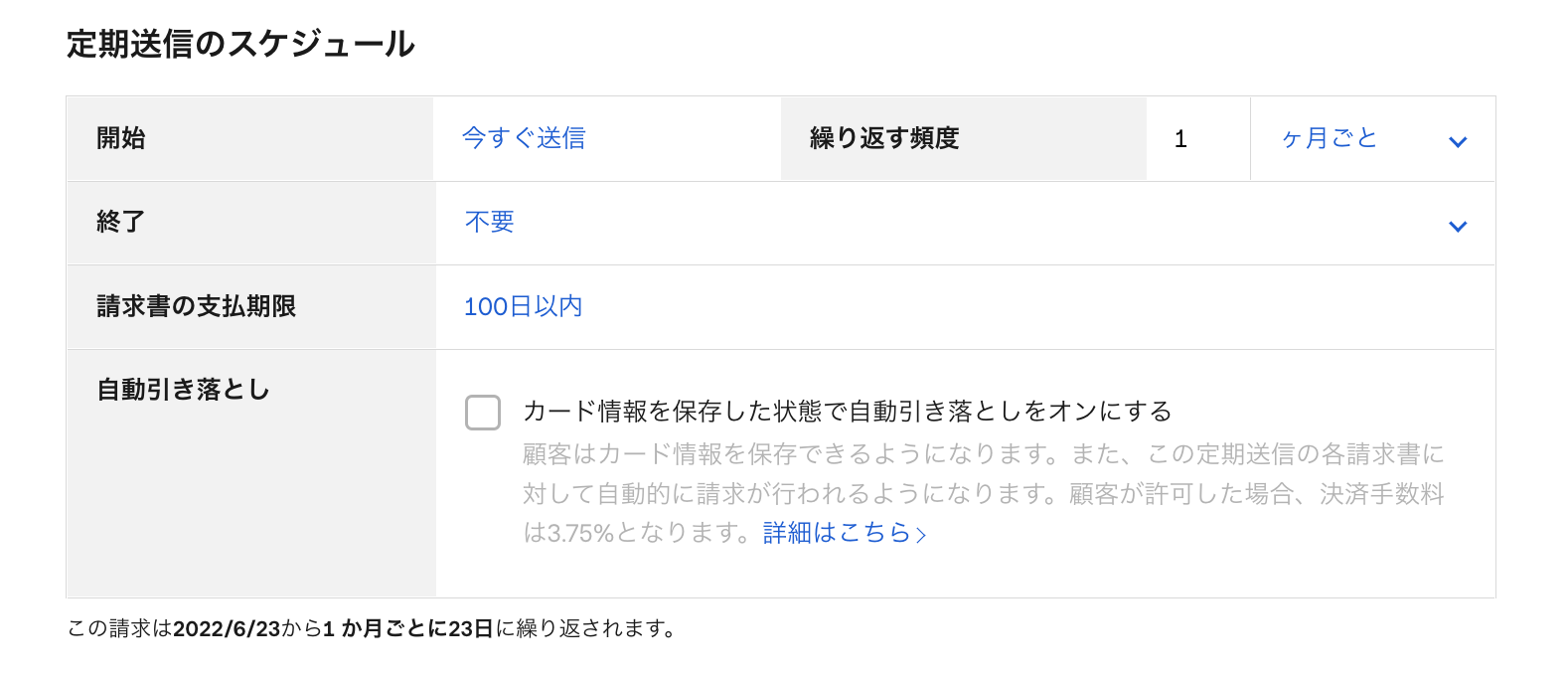Click the 繰り返す頻度 label
Viewport: 1568px width, 678px height.
pos(884,138)
